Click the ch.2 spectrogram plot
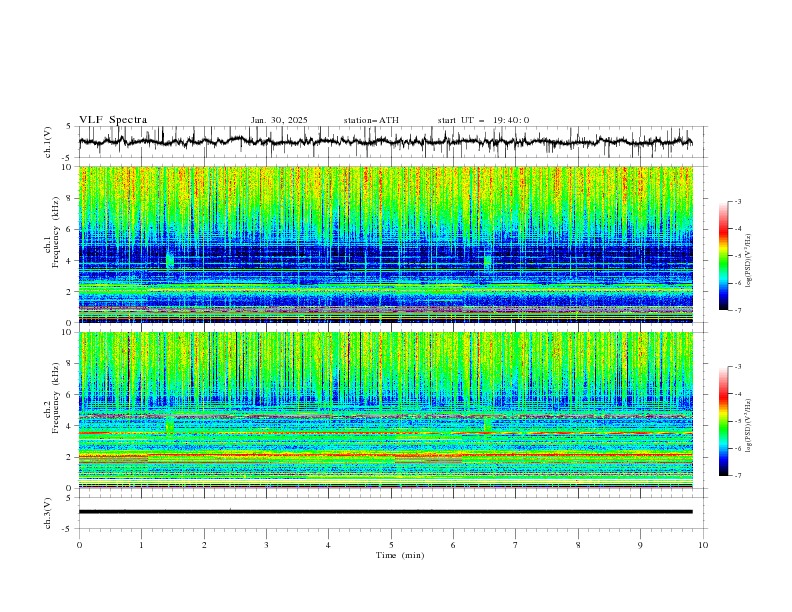This screenshot has height=612, width=792. coord(386,410)
